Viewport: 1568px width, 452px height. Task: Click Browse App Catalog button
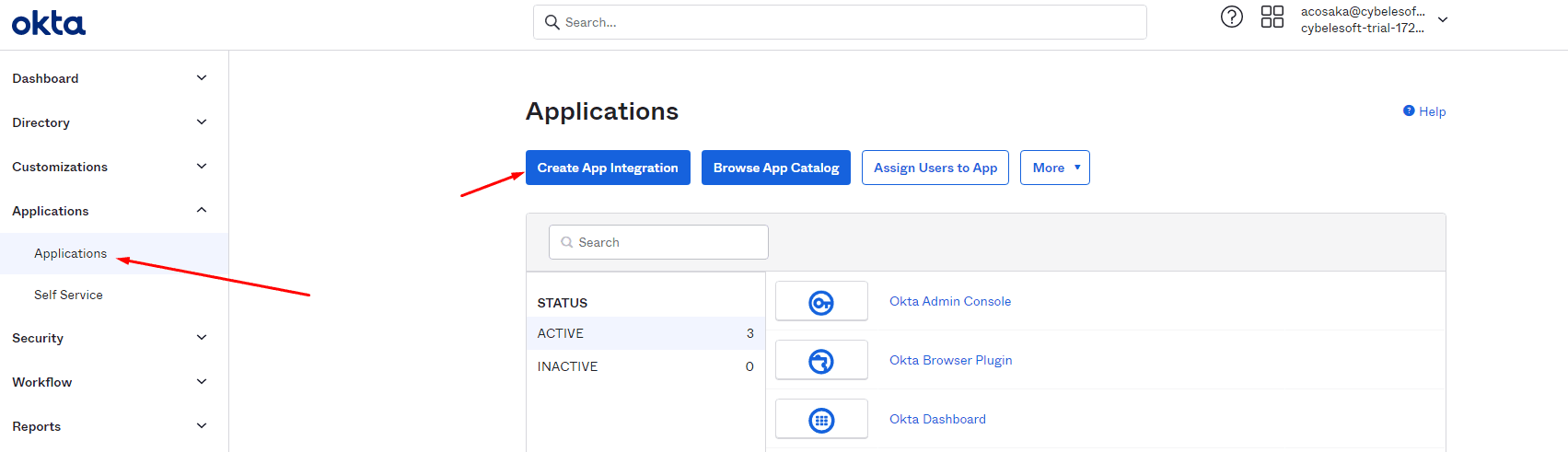(776, 168)
